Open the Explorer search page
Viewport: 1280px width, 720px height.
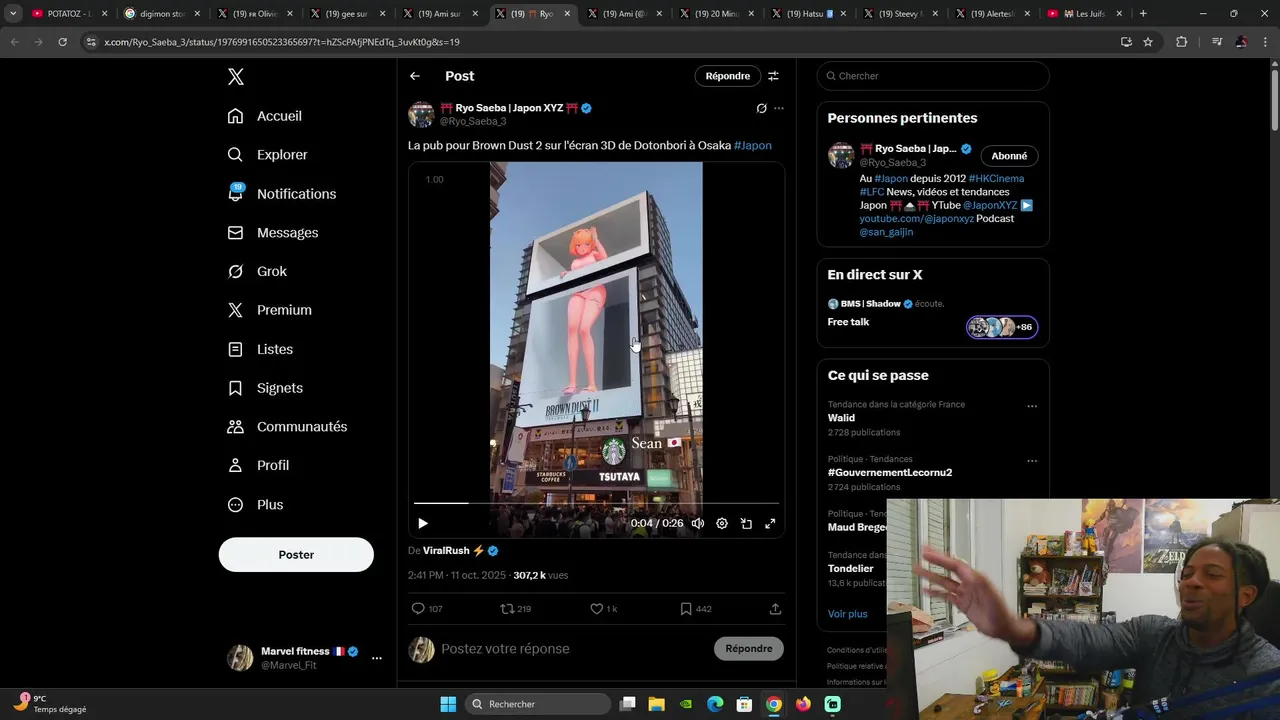click(268, 155)
